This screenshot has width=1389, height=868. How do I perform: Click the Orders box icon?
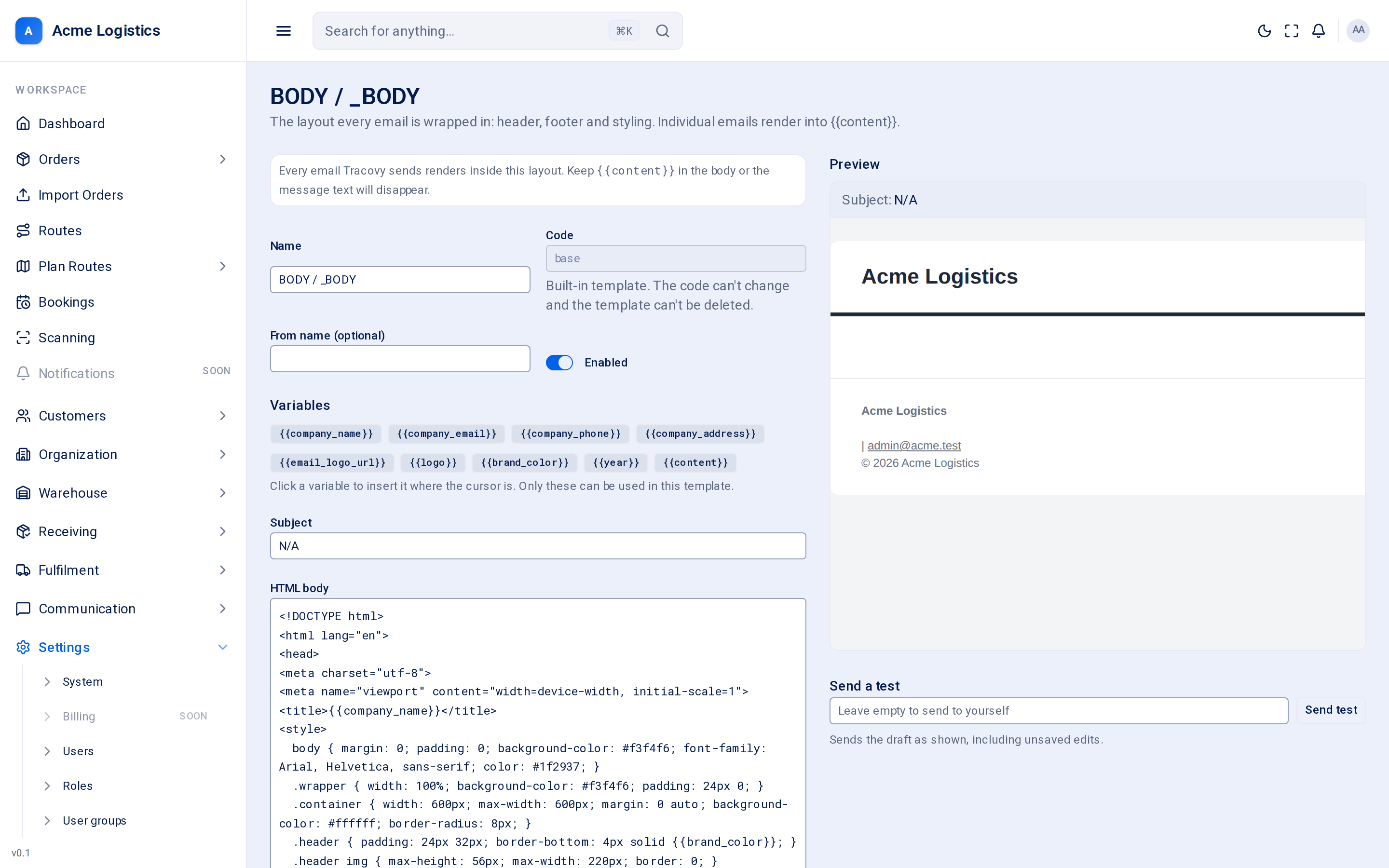point(23,159)
